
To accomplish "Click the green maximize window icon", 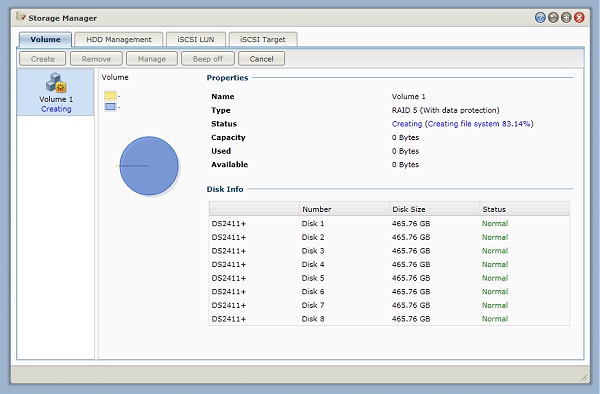I will click(x=566, y=18).
